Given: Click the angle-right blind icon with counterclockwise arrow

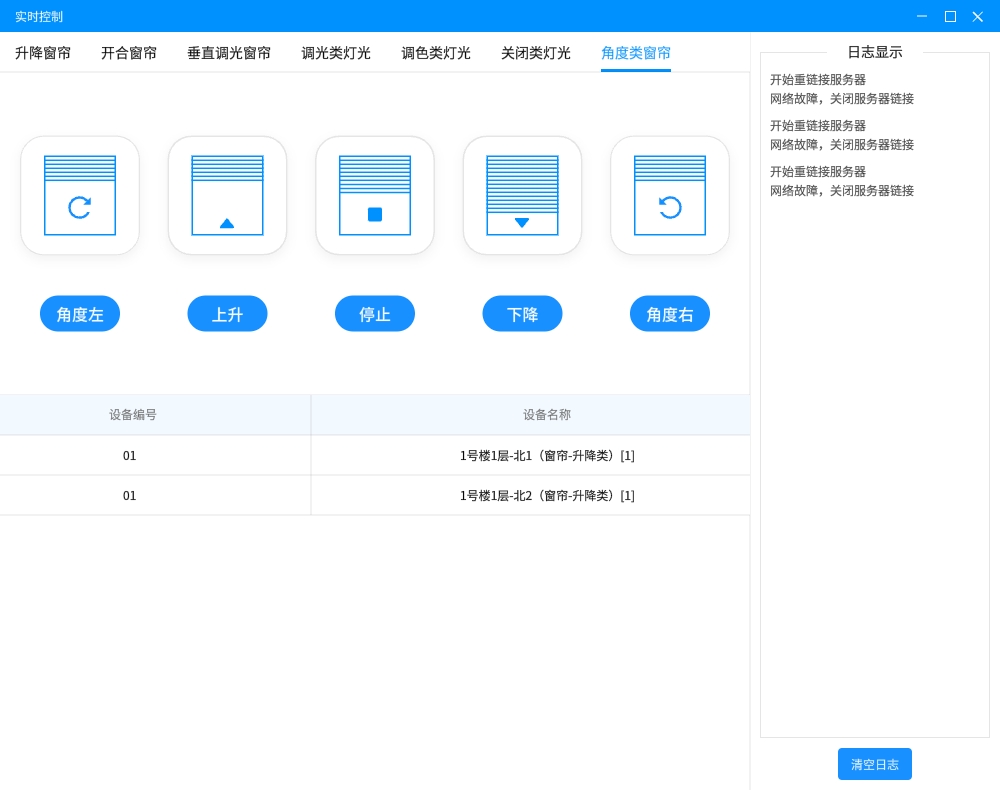Looking at the screenshot, I should tap(670, 196).
